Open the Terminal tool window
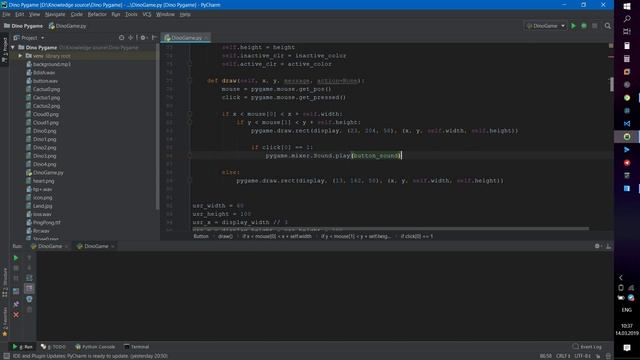The width and height of the screenshot is (640, 360). [136, 347]
